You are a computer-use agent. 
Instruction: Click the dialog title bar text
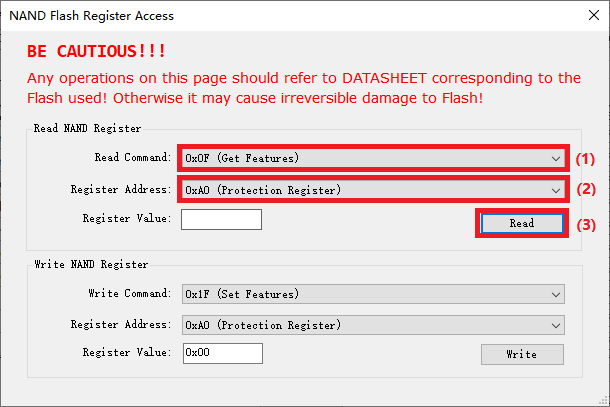click(x=91, y=15)
